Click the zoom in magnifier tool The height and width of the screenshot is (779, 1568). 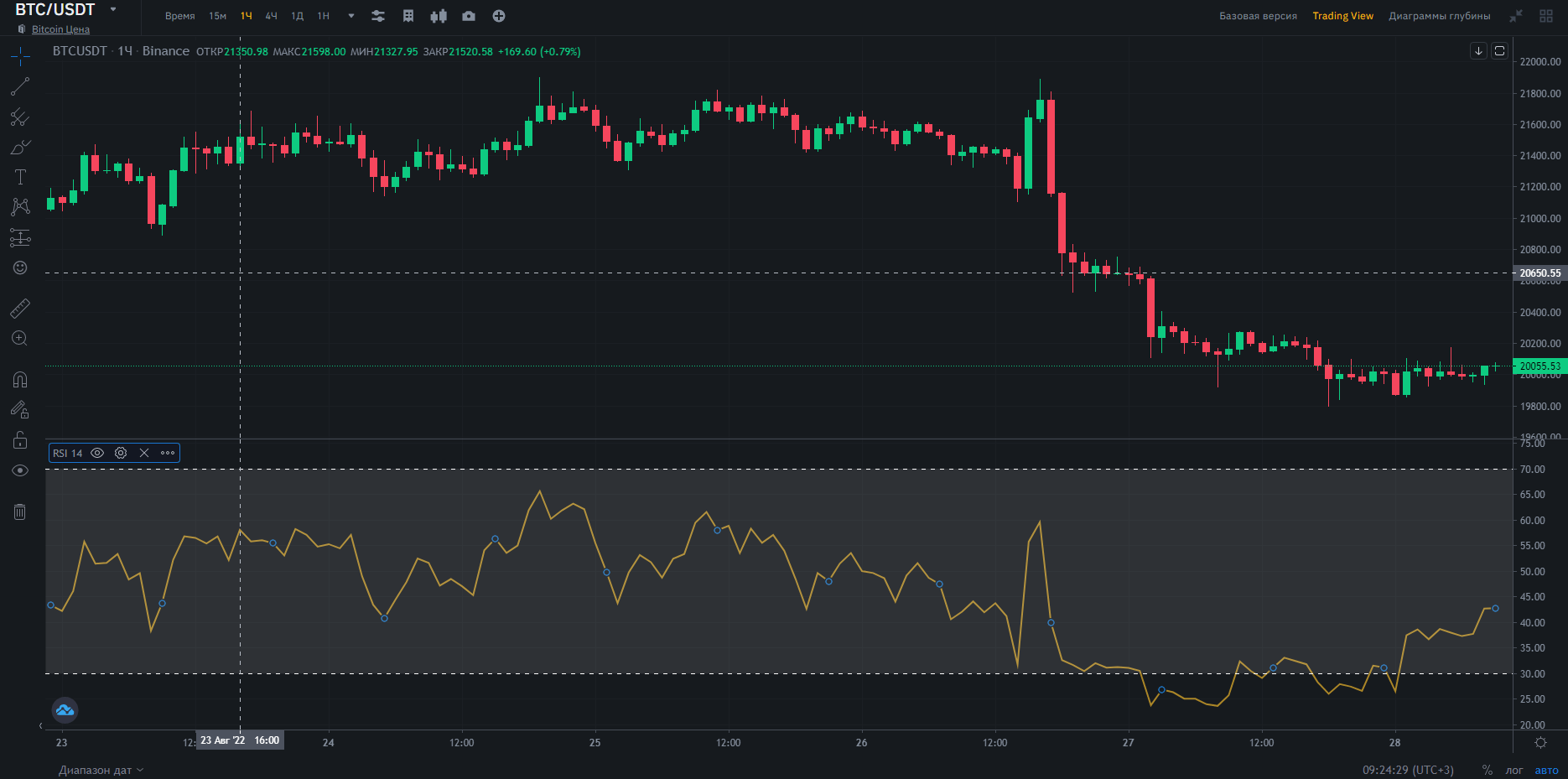[x=20, y=339]
